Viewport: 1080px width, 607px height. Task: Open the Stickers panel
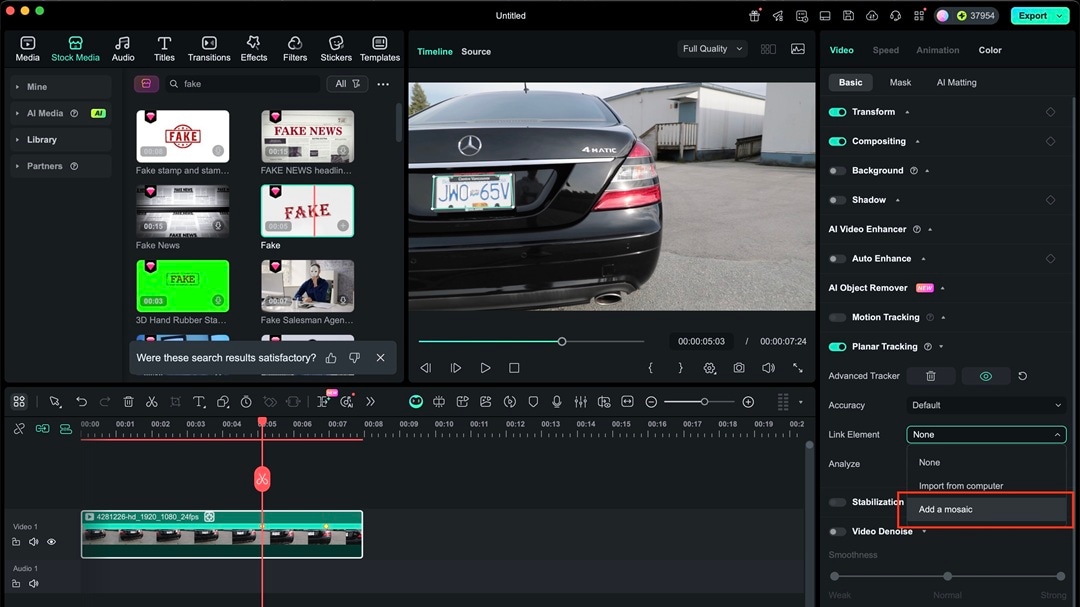pyautogui.click(x=336, y=49)
